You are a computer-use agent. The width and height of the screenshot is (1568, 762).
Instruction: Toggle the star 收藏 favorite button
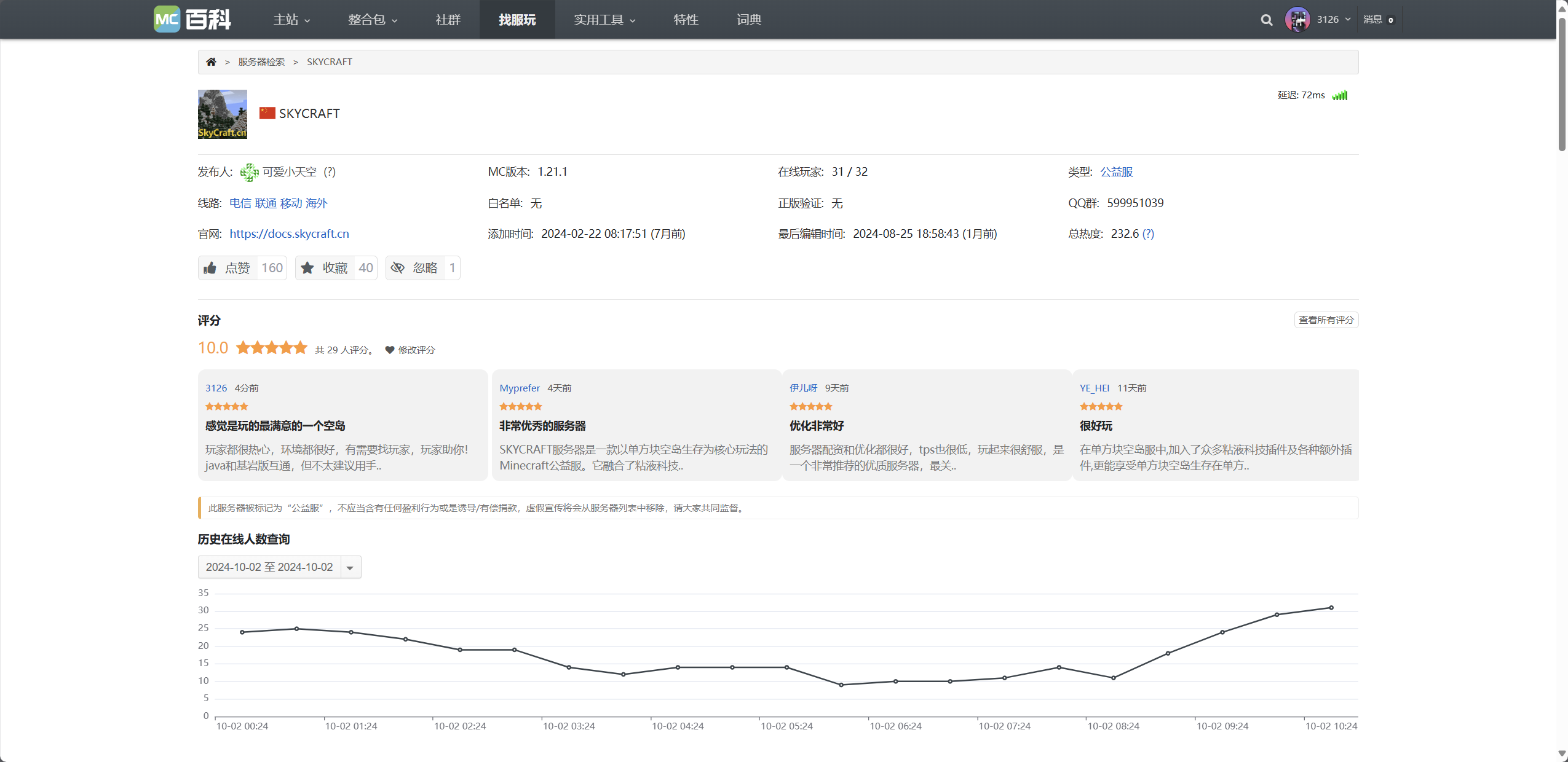(336, 268)
